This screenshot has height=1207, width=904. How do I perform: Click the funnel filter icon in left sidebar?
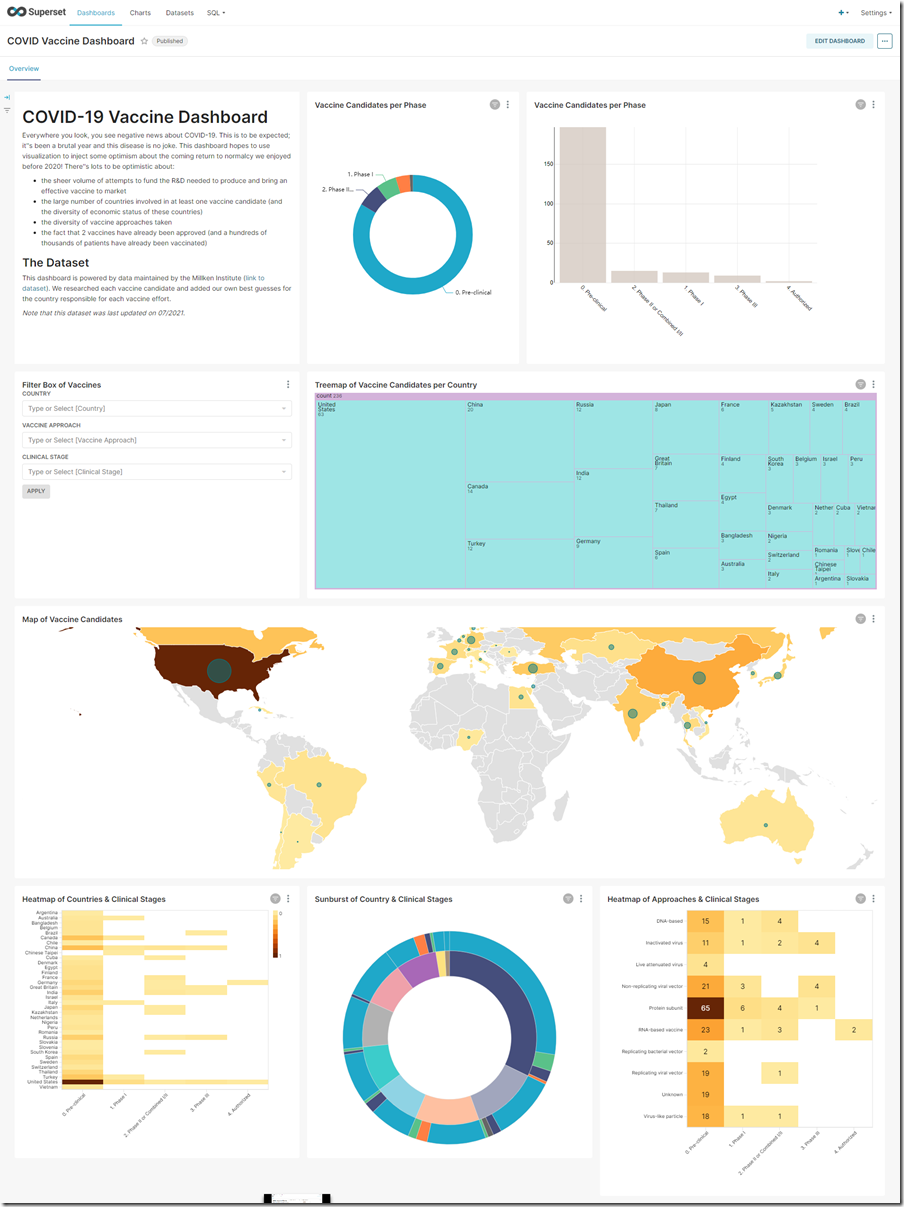(7, 110)
